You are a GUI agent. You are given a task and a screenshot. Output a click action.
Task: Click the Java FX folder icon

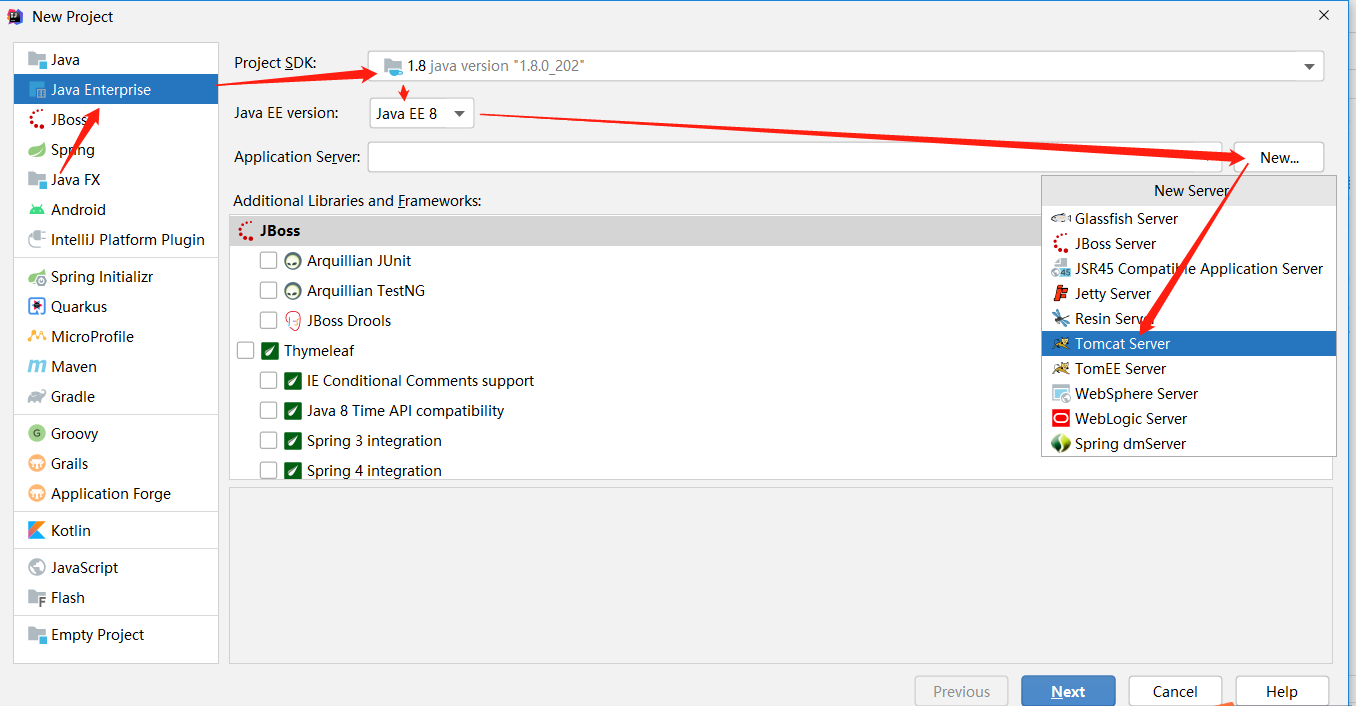pyautogui.click(x=37, y=180)
